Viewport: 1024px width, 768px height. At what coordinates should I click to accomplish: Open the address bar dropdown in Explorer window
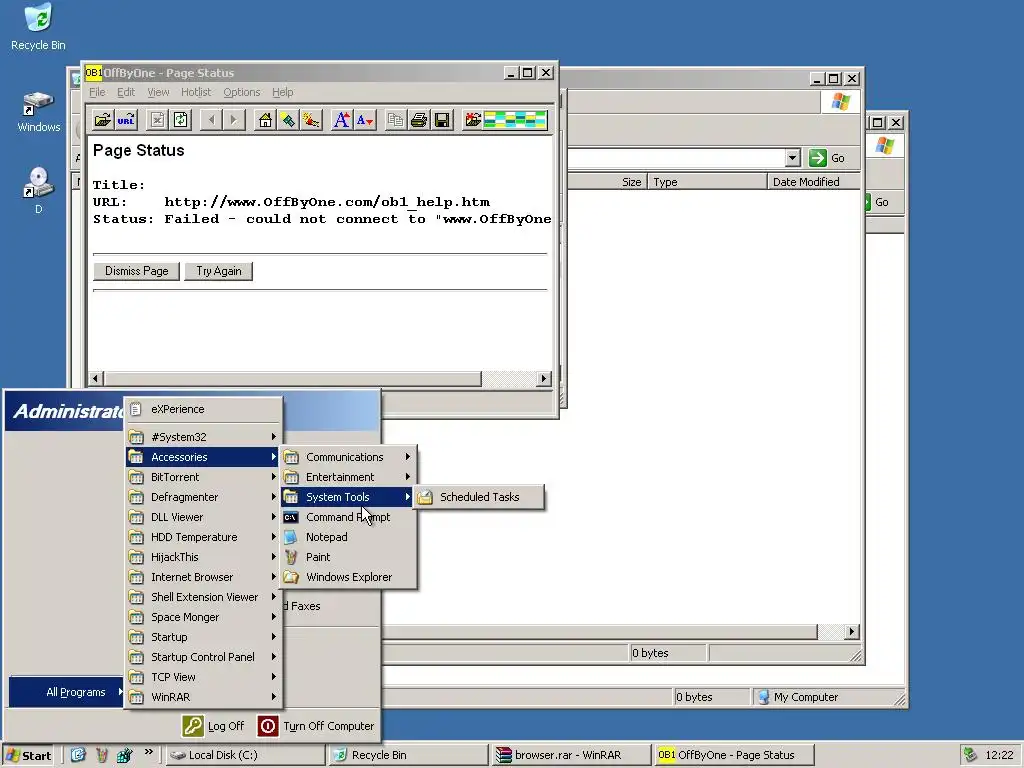pyautogui.click(x=792, y=158)
